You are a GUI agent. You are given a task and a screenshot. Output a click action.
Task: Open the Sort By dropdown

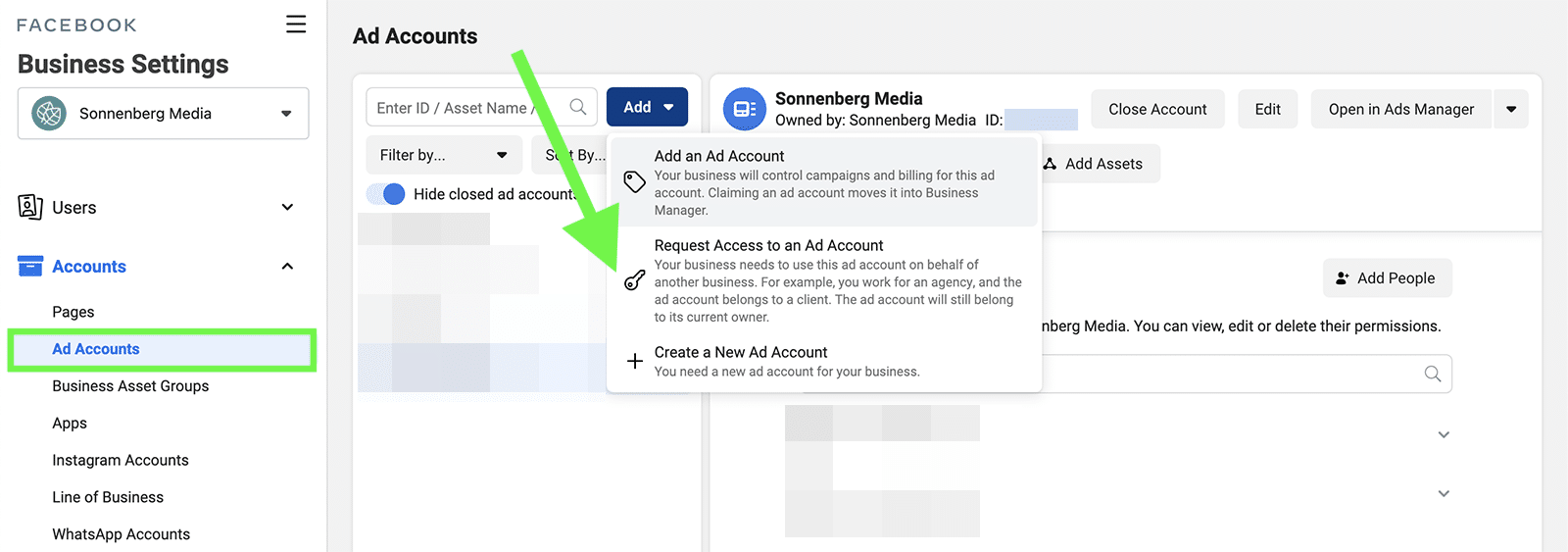[x=575, y=155]
